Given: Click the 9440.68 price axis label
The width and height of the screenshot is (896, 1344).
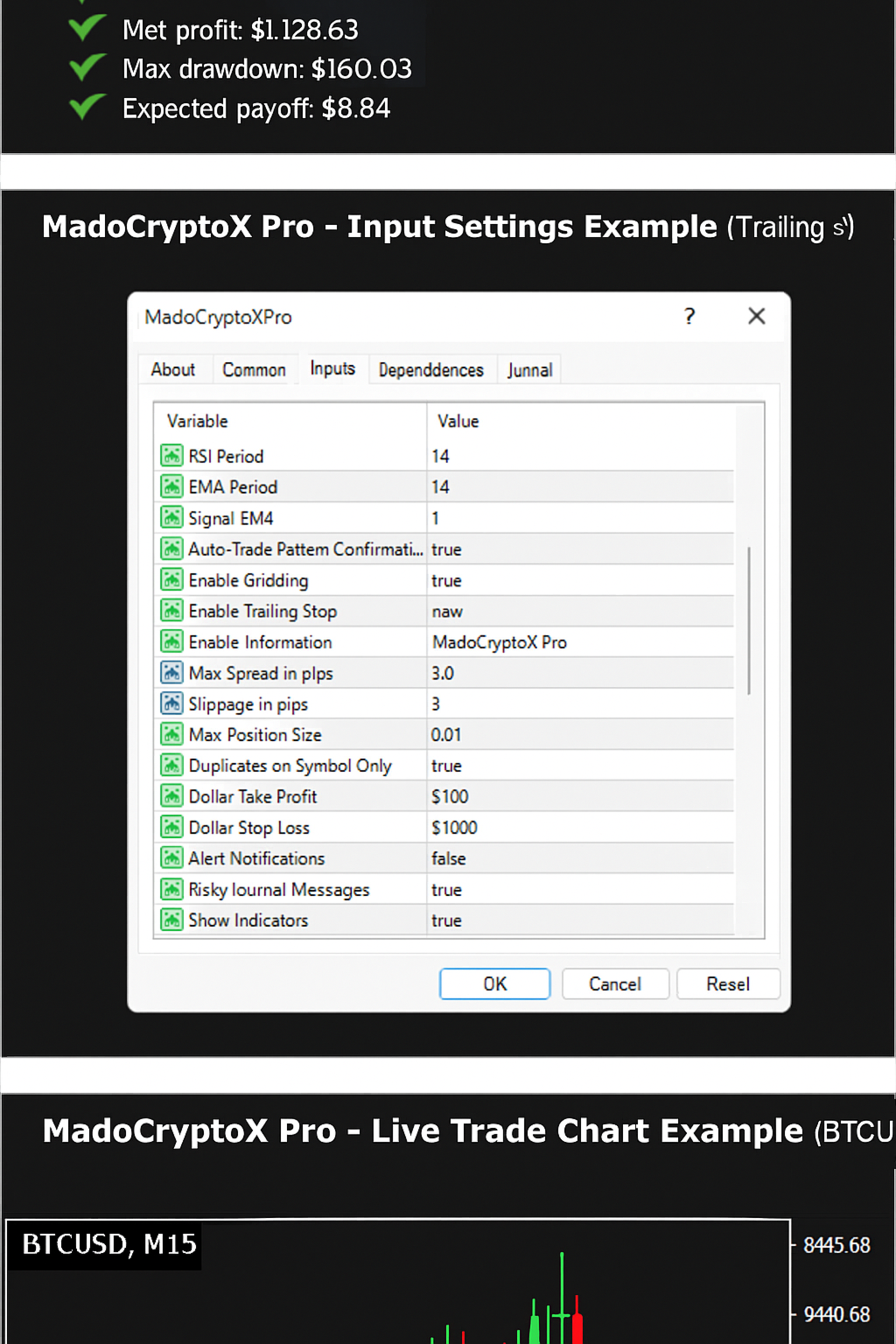Looking at the screenshot, I should click(x=836, y=1314).
